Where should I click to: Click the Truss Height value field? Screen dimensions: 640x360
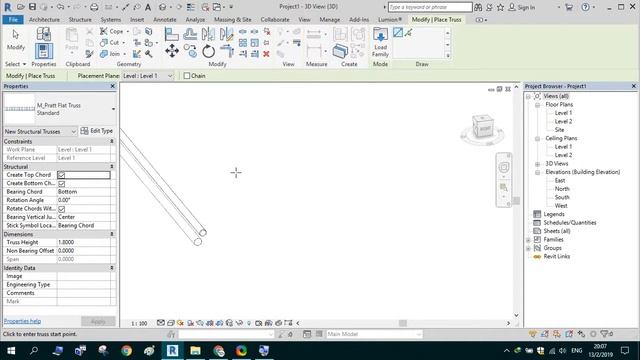click(x=84, y=242)
